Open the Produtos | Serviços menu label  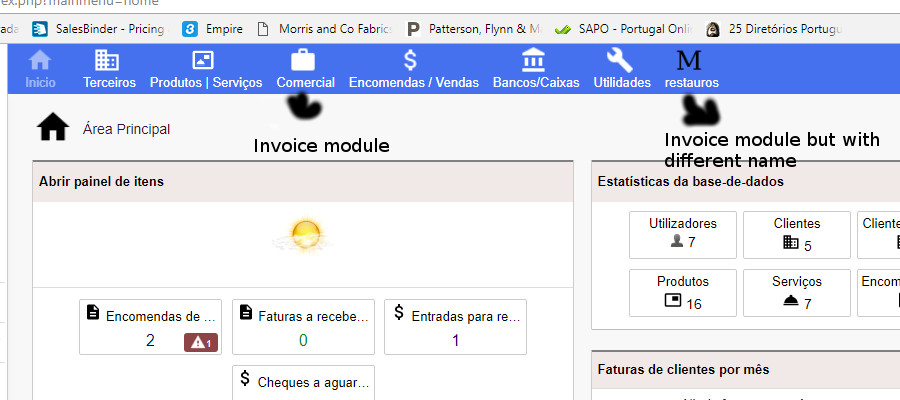[206, 83]
